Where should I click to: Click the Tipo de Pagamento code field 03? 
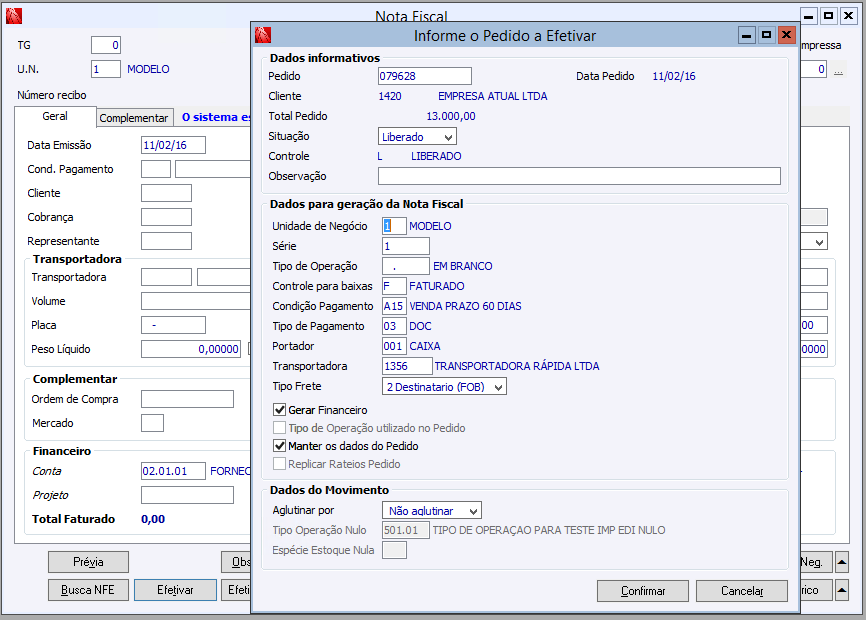click(394, 326)
